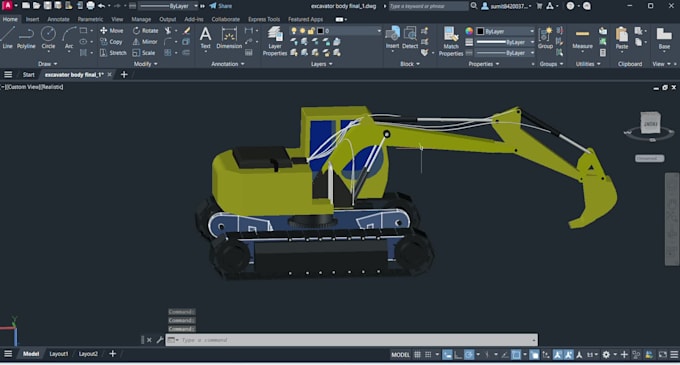This screenshot has height=365, width=680.
Task: Go to the Start file tab
Action: [x=29, y=75]
